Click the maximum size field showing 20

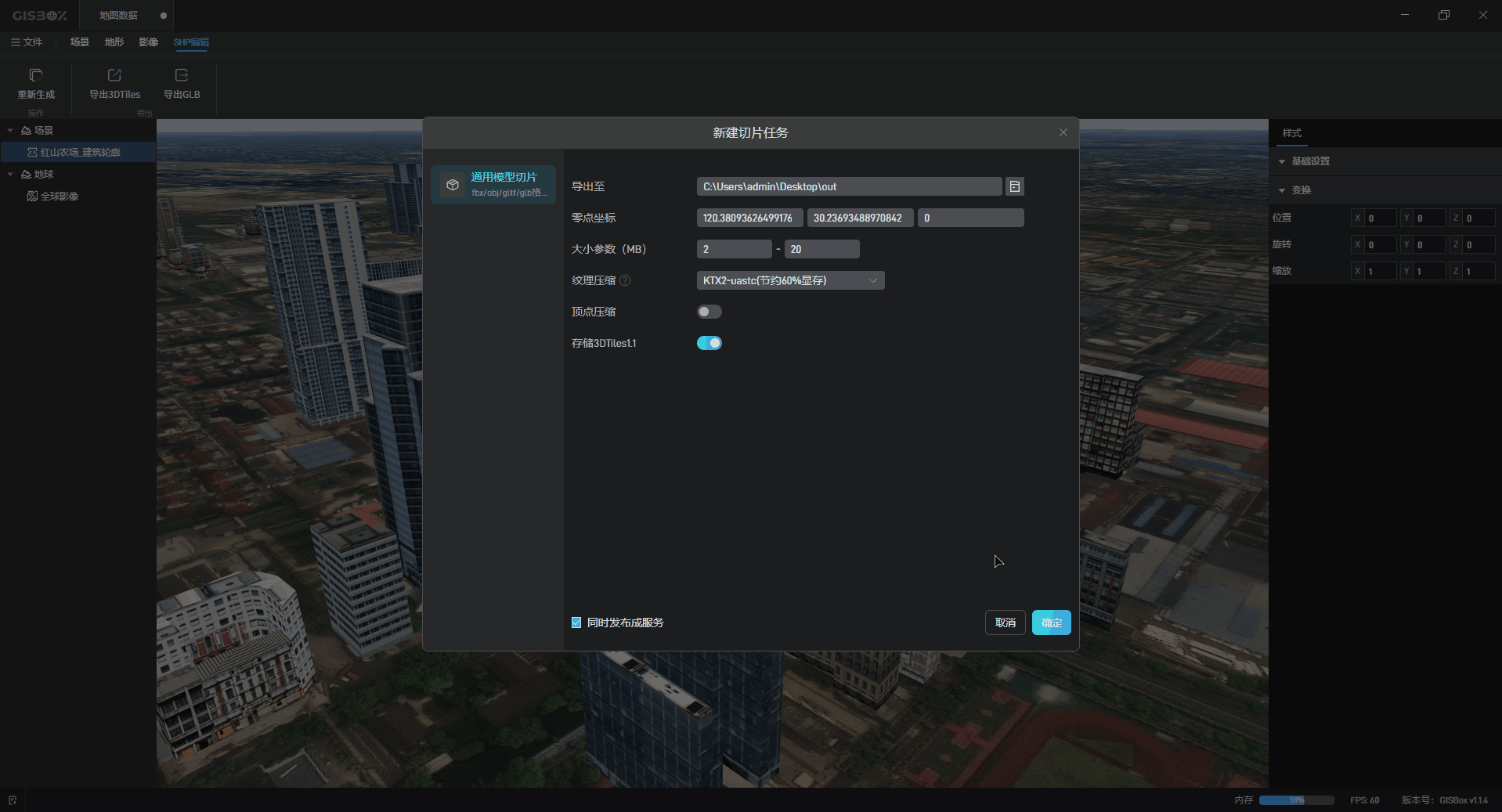click(822, 249)
